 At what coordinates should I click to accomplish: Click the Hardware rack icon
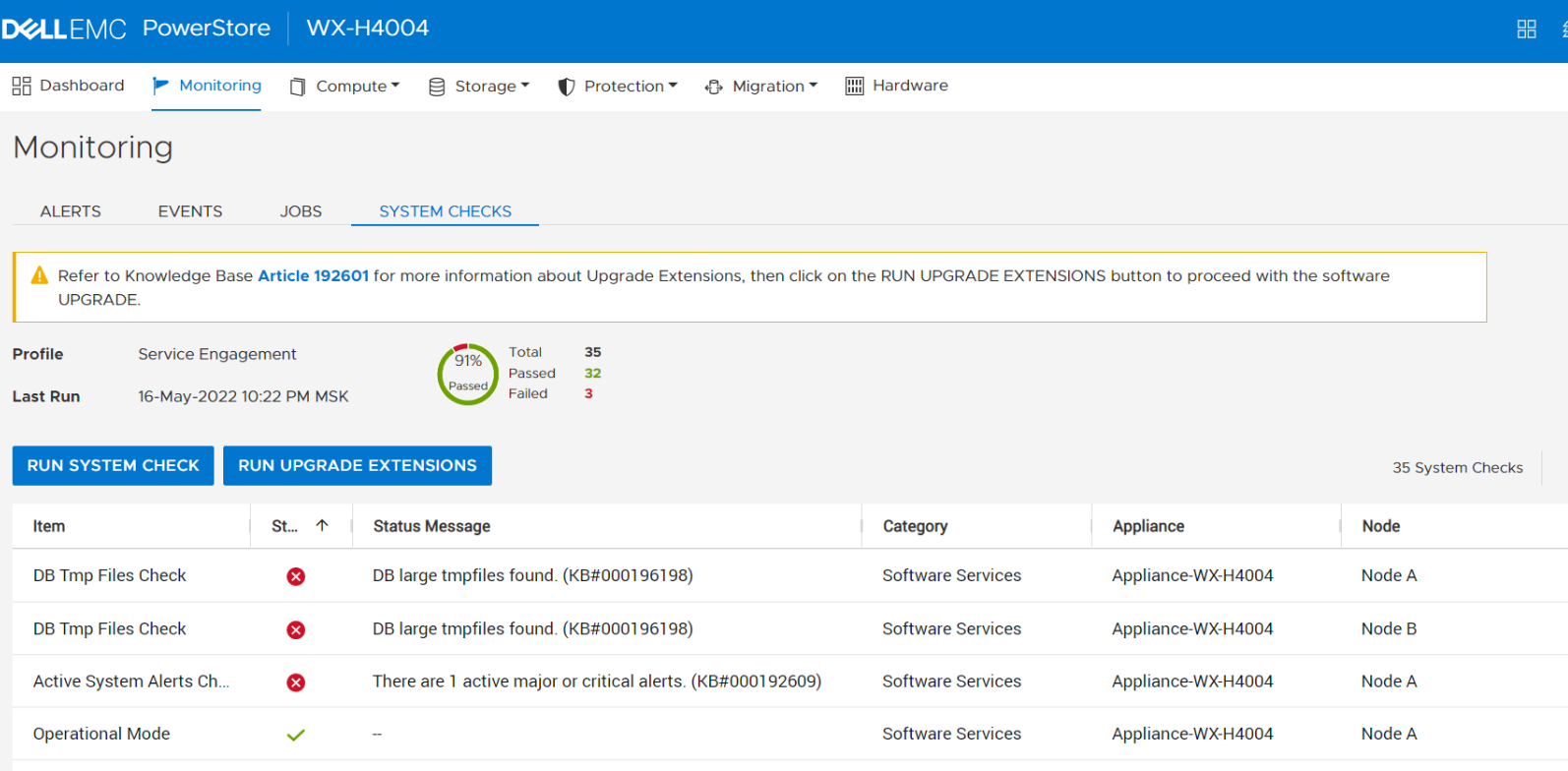click(x=854, y=87)
